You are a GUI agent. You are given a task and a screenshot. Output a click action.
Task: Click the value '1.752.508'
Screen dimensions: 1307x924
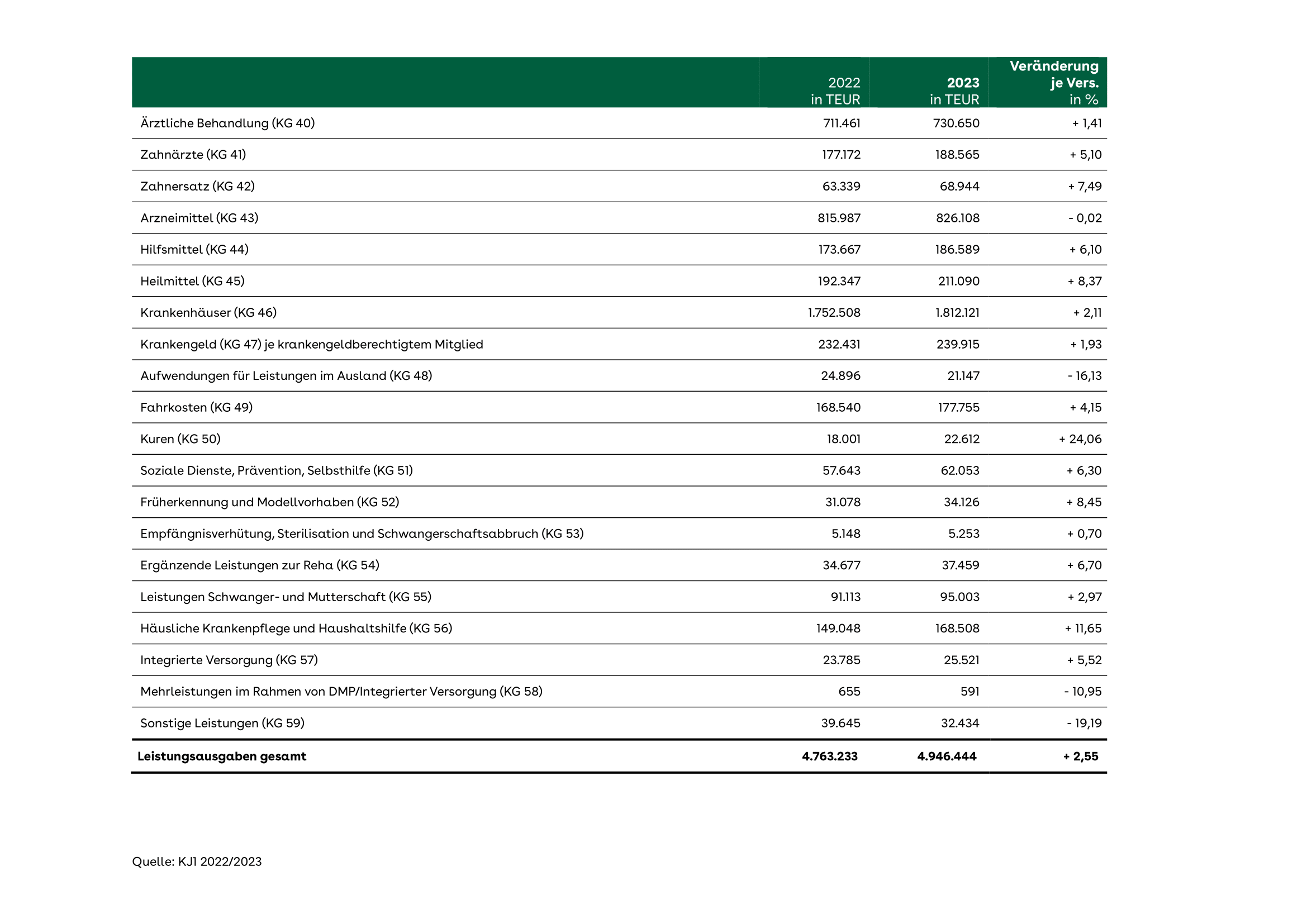834,312
